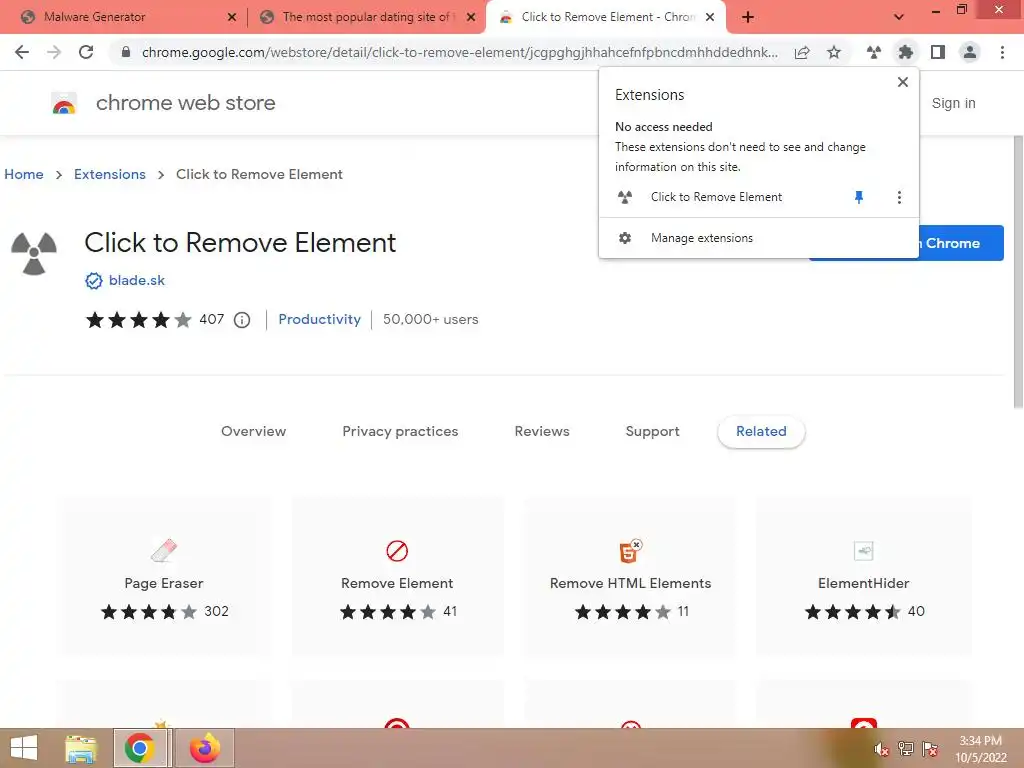Screen dimensions: 1024x768
Task: Go back using the browser back arrow
Action: [x=22, y=52]
